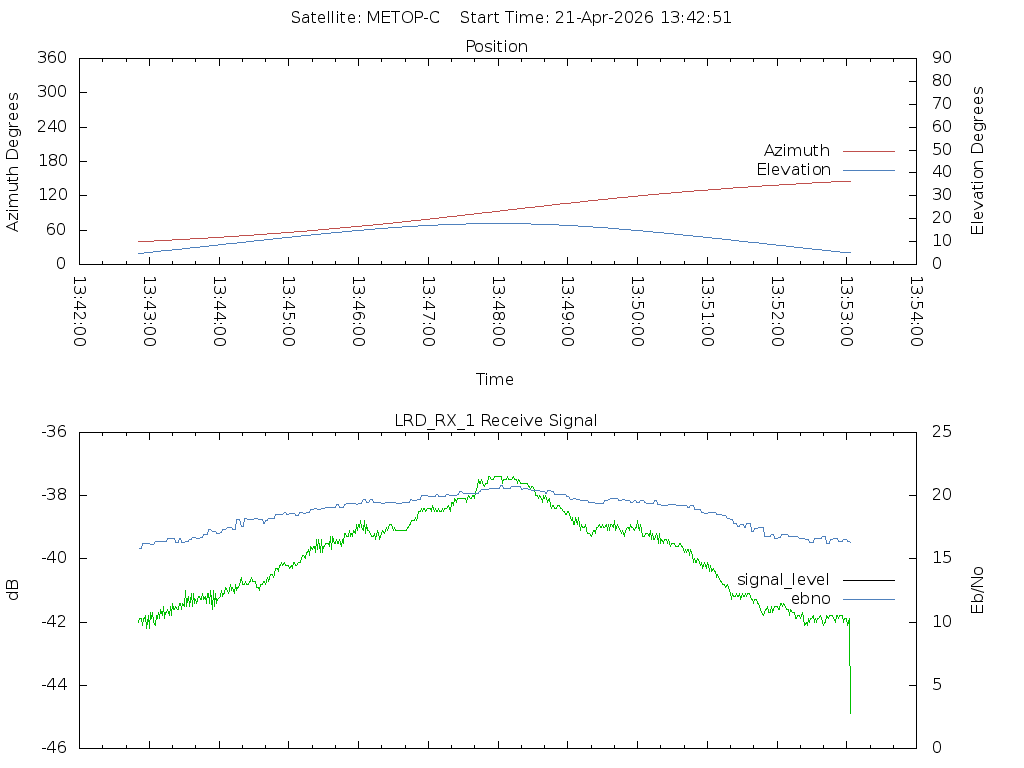The width and height of the screenshot is (1024, 768).
Task: Click the 13:43:00 time axis label
Action: click(x=150, y=312)
